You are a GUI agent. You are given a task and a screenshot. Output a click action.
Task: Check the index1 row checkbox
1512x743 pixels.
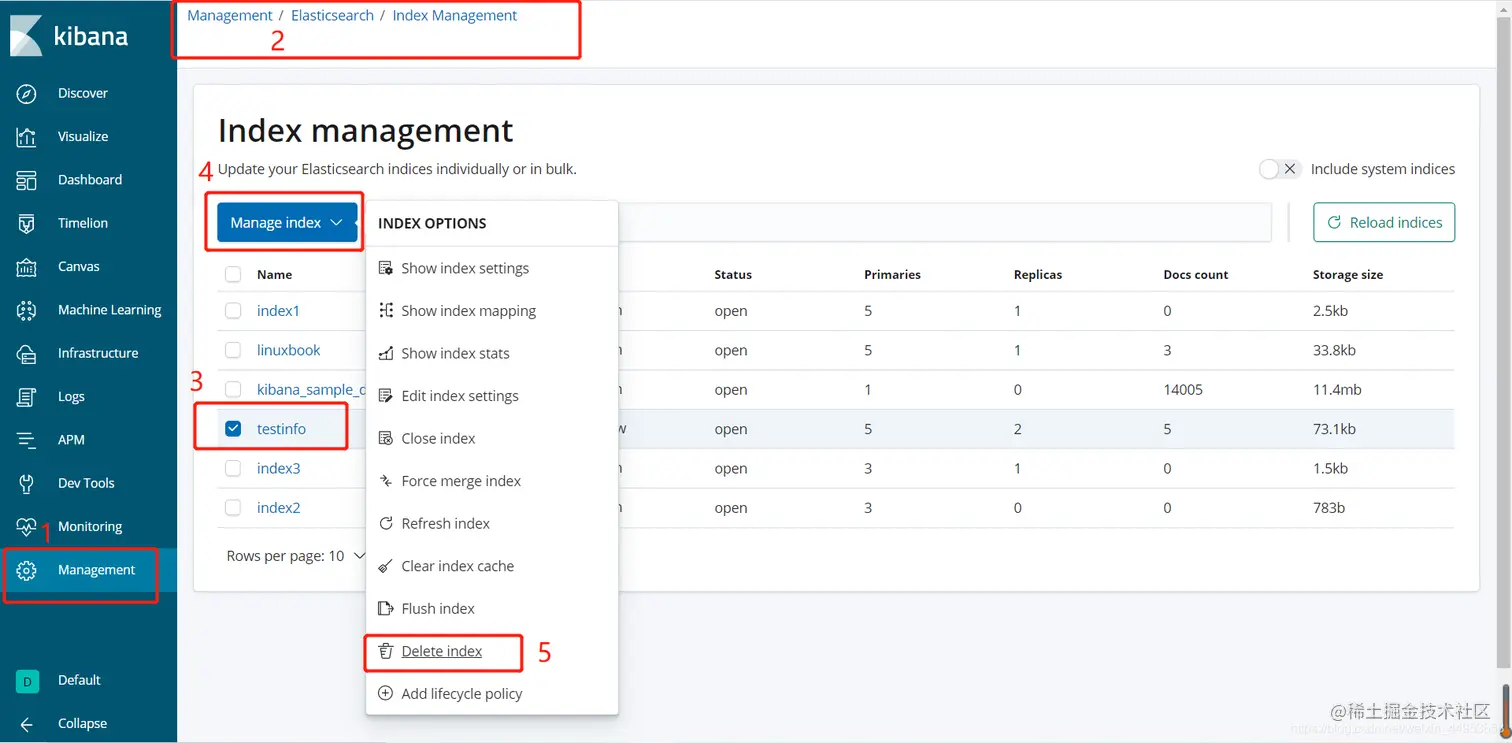pyautogui.click(x=233, y=311)
